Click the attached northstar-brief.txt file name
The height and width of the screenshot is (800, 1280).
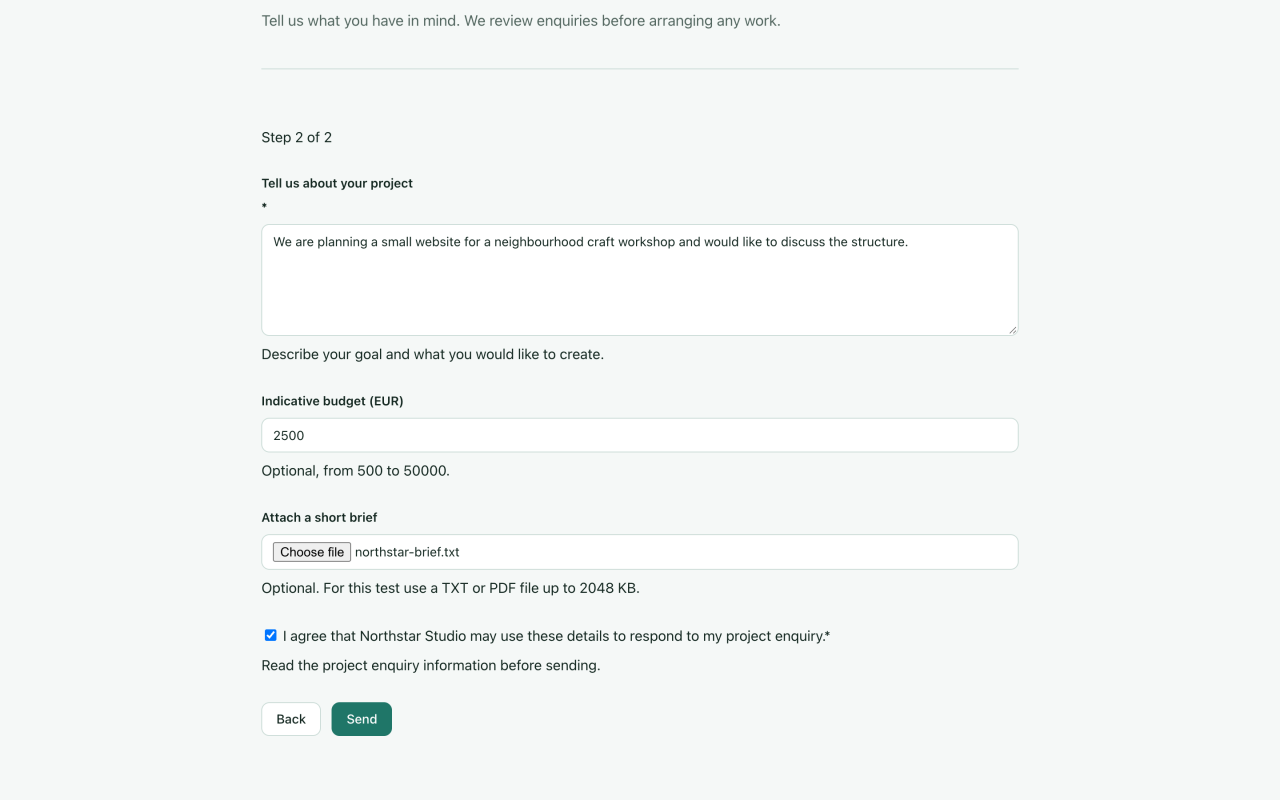(x=407, y=552)
